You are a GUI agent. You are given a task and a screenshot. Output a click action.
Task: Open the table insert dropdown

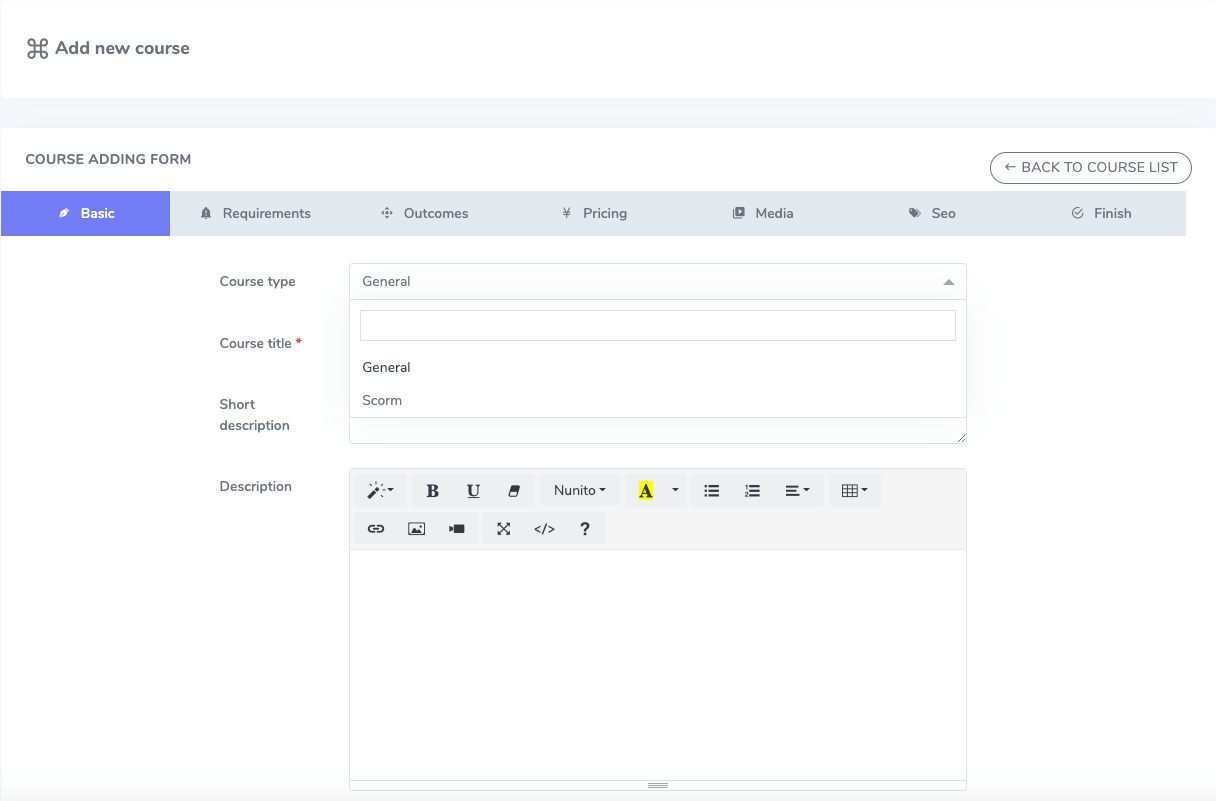click(x=854, y=491)
